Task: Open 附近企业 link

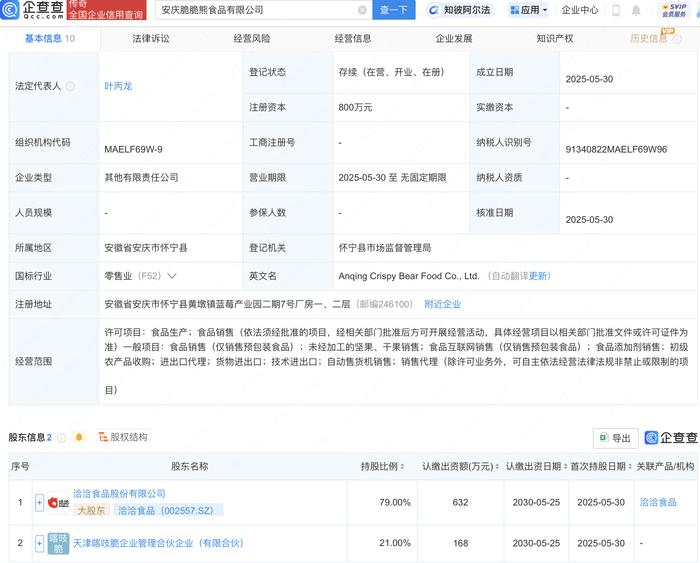Action: pos(442,304)
